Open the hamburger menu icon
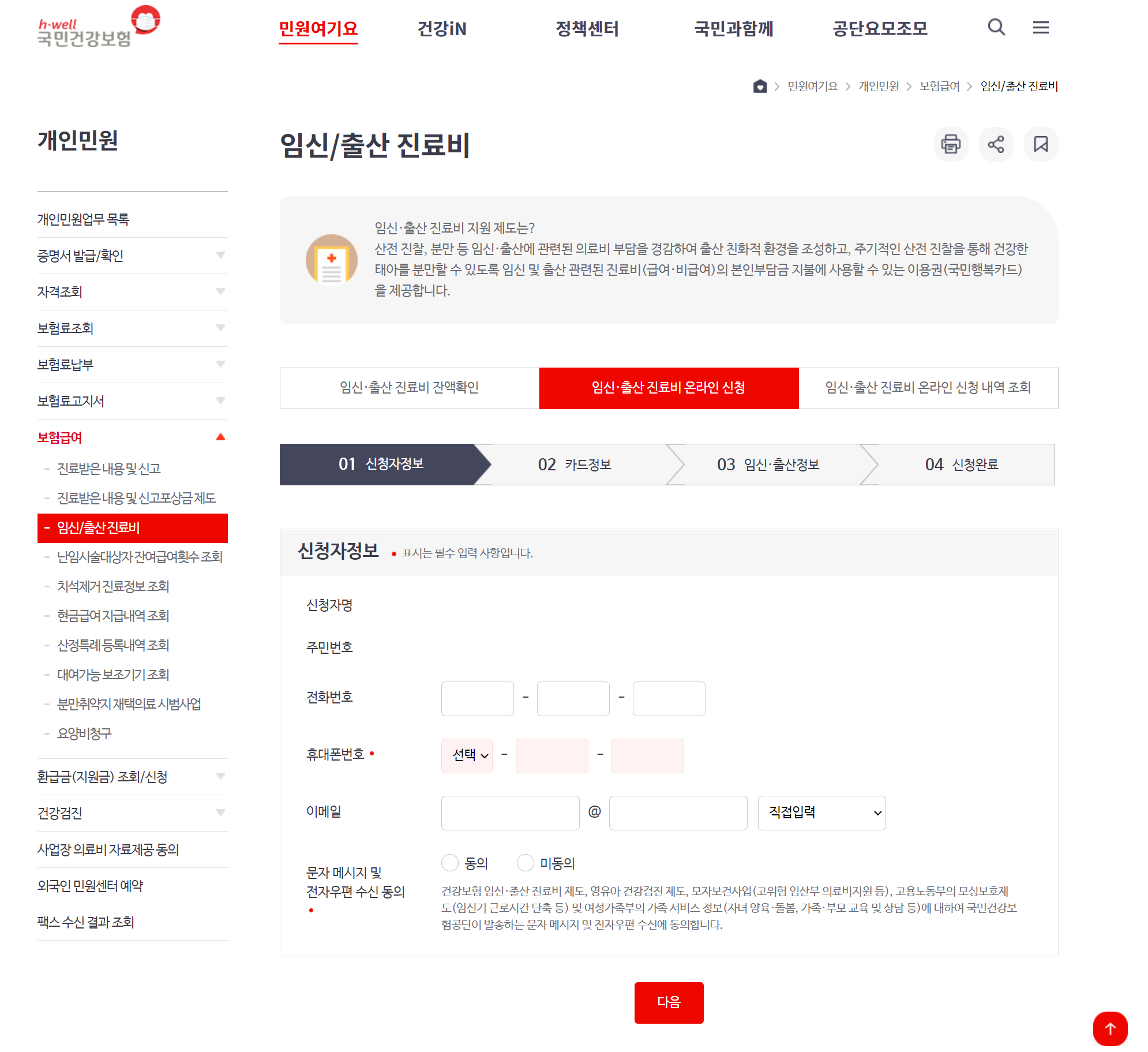The height and width of the screenshot is (1052, 1148). click(x=1040, y=27)
